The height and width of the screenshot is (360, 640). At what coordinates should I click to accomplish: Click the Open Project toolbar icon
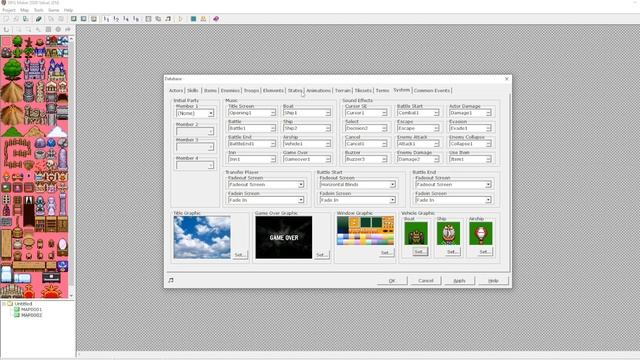[16, 19]
